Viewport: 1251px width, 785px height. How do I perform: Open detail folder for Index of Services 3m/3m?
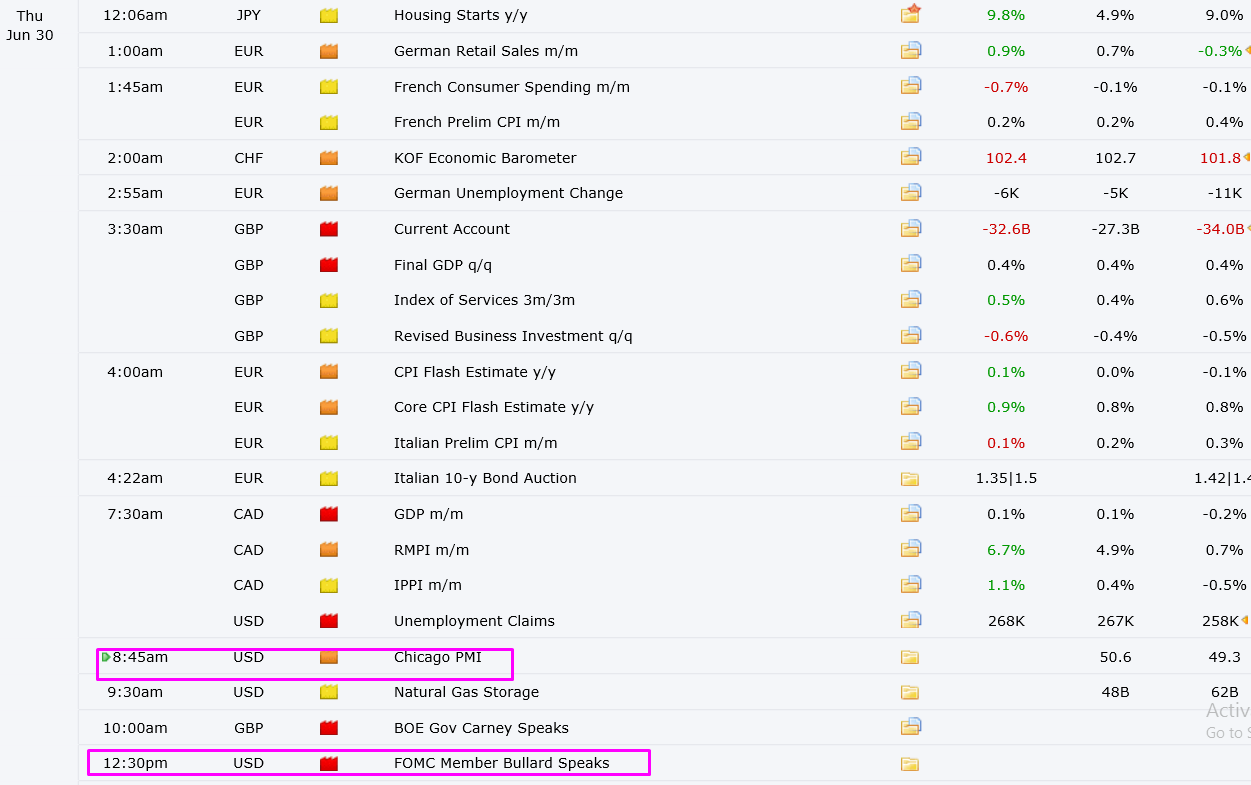pyautogui.click(x=910, y=300)
